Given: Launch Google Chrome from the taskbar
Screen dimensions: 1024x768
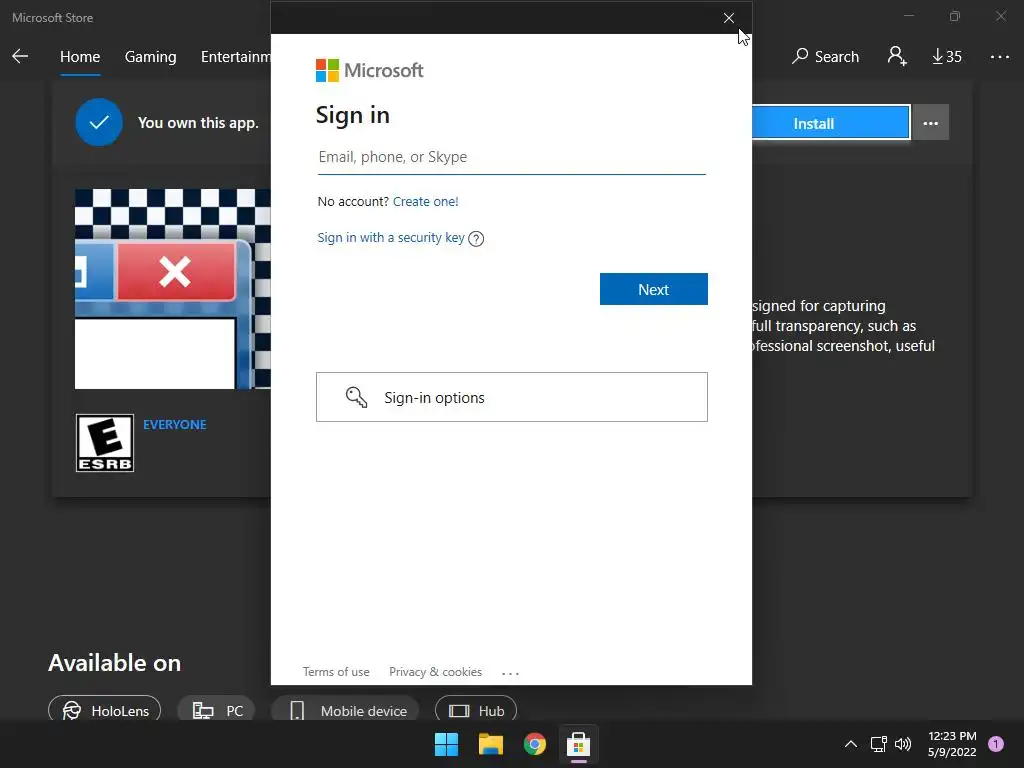Looking at the screenshot, I should [534, 744].
